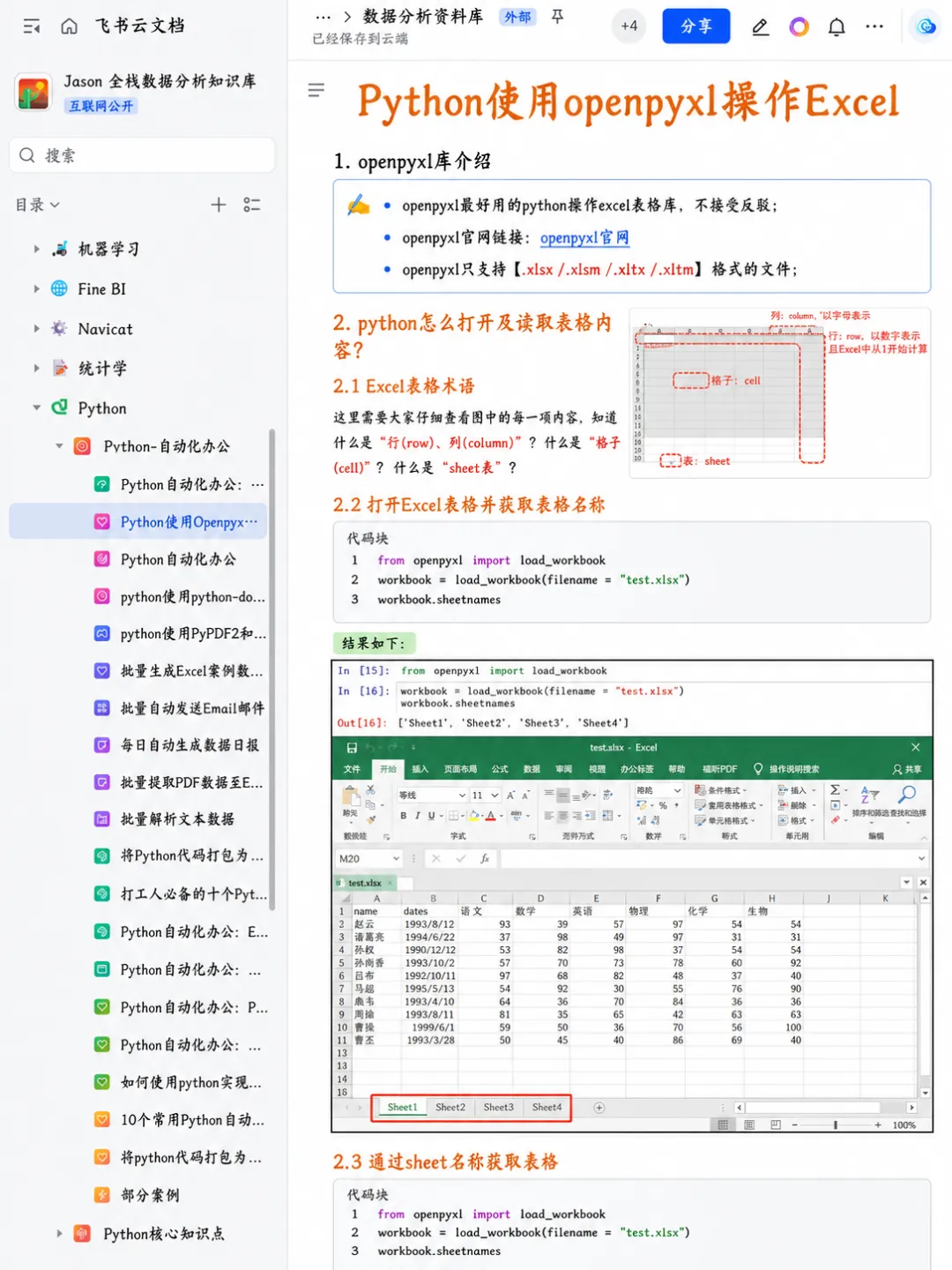This screenshot has width=952, height=1270.
Task: Click Sheet2 tab in Excel screenshot
Action: [x=450, y=1108]
